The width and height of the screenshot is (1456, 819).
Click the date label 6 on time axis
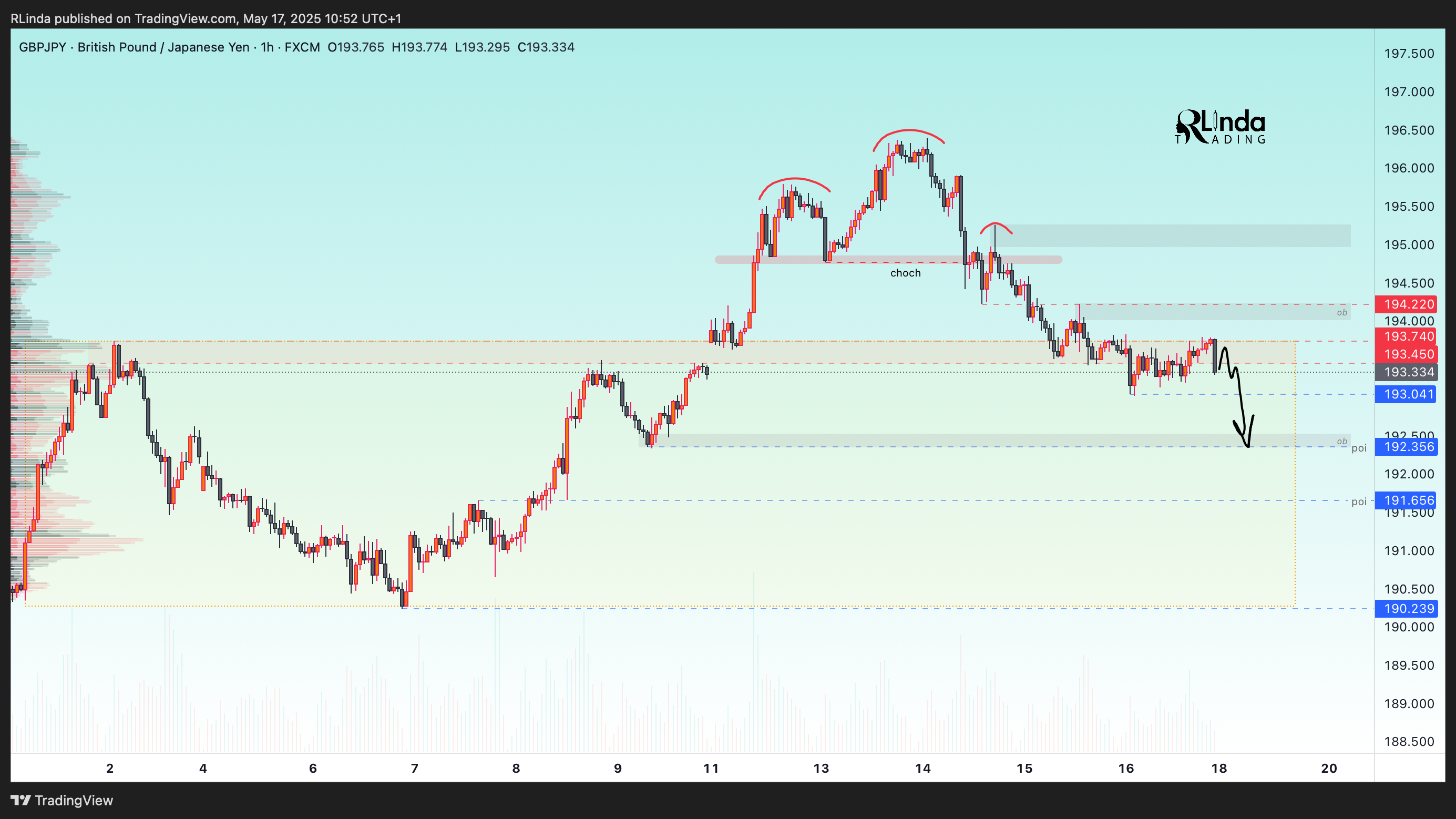(x=313, y=768)
